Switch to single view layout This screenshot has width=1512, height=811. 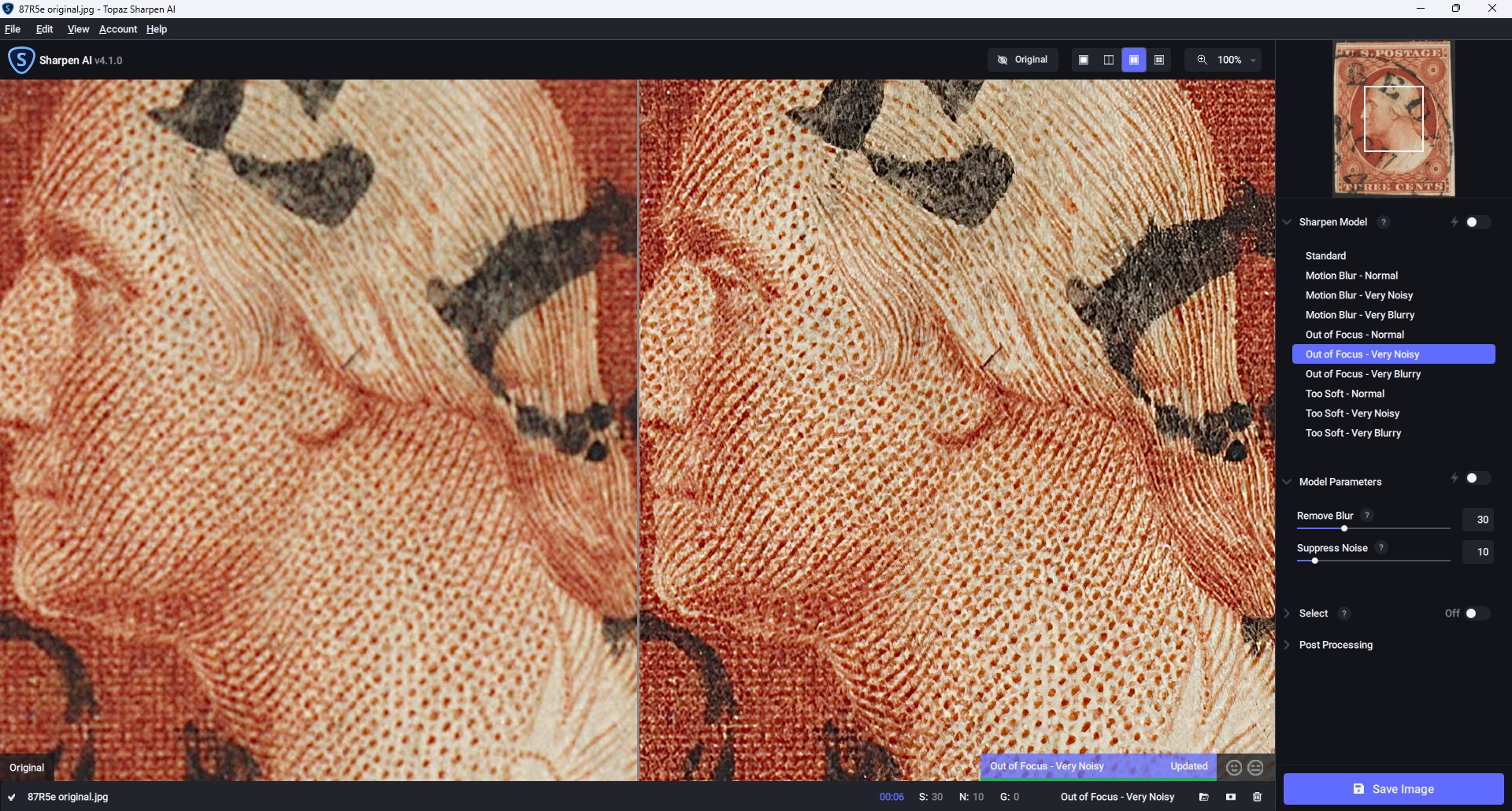(x=1084, y=60)
